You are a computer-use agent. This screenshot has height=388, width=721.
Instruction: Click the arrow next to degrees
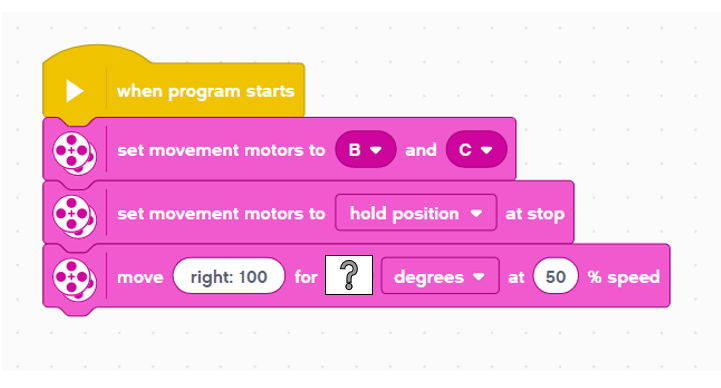click(x=479, y=277)
